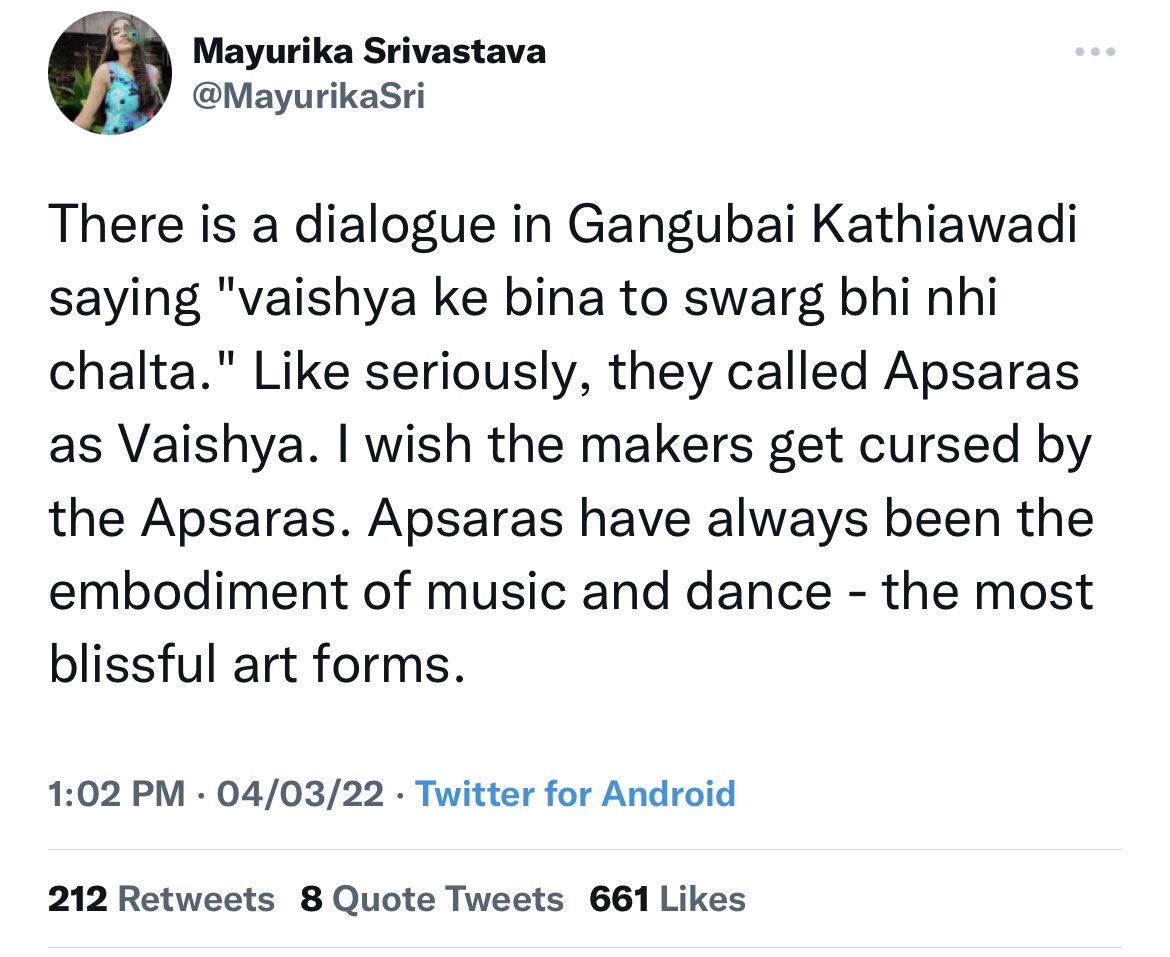Show the 661 Likes list

(x=667, y=898)
